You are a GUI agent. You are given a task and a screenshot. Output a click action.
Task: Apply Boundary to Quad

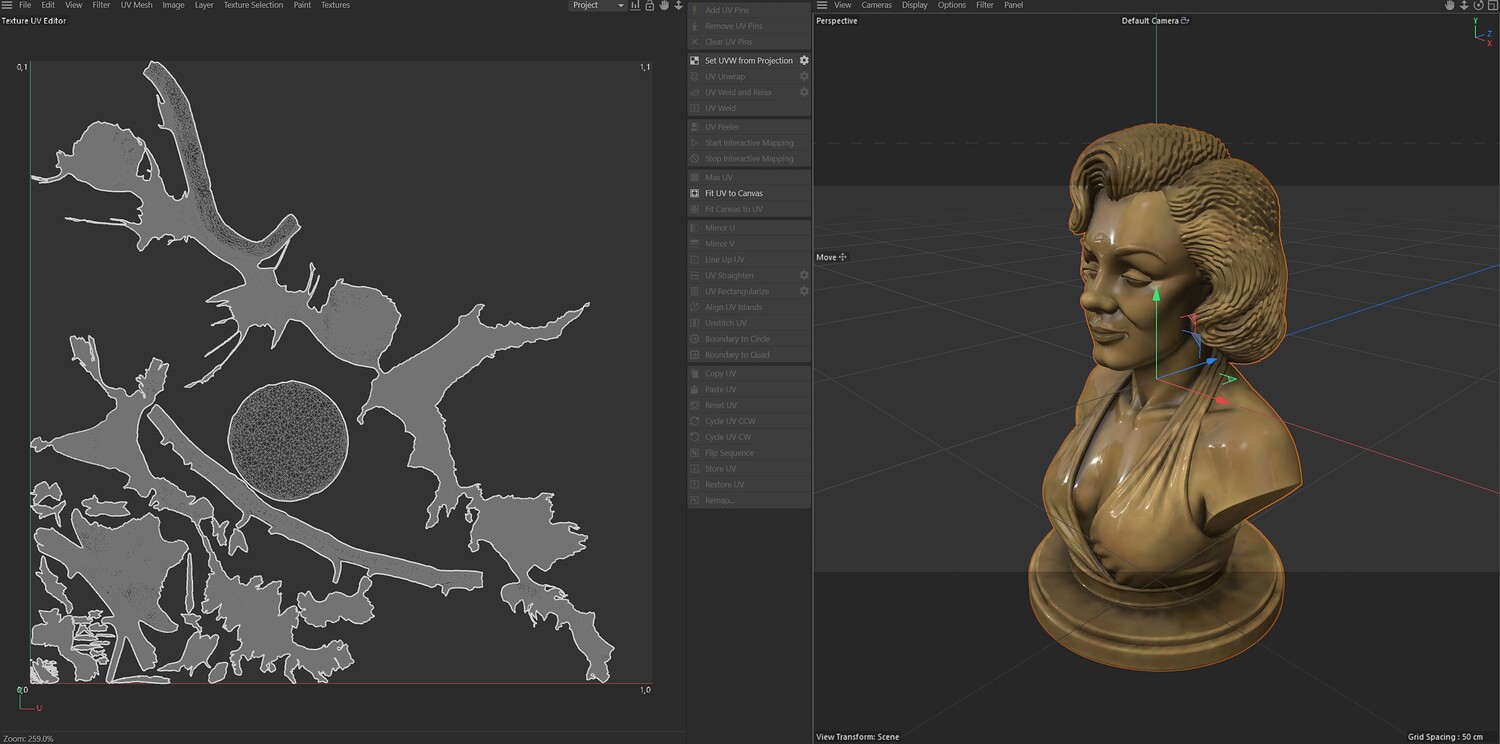pyautogui.click(x=749, y=355)
